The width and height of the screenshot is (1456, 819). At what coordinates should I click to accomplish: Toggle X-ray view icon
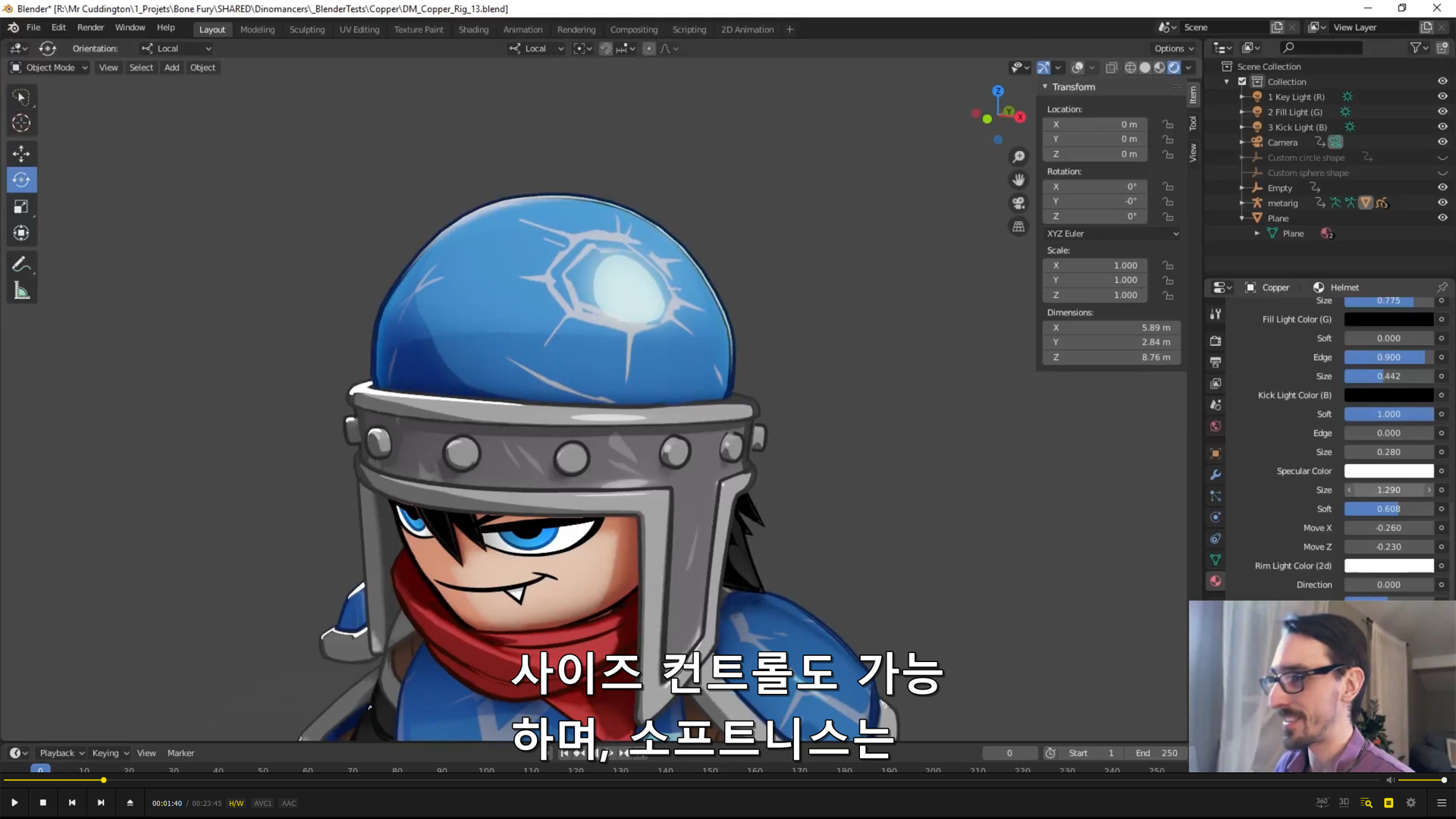[1112, 67]
